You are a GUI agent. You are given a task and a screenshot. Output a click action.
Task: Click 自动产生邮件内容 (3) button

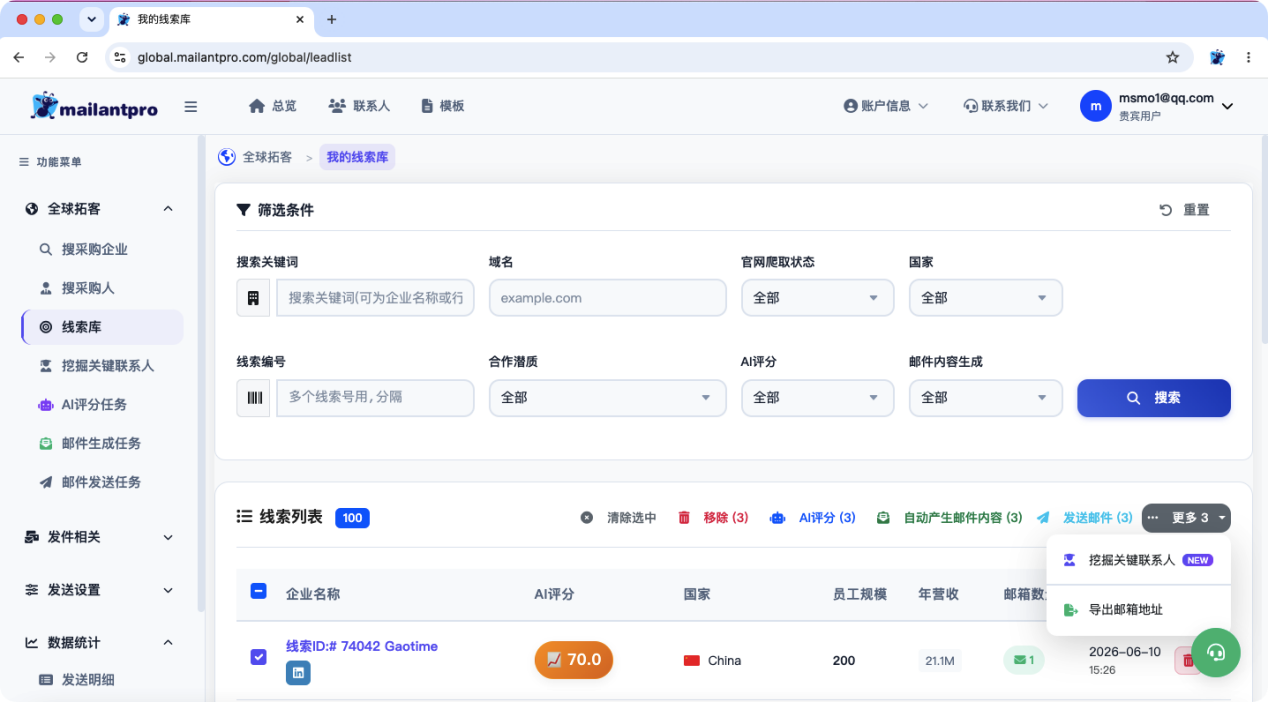click(949, 517)
